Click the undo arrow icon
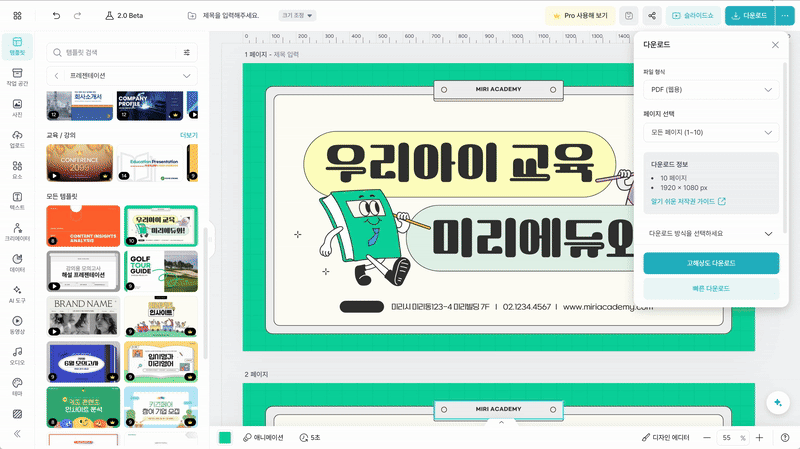The width and height of the screenshot is (800, 449). tap(56, 16)
